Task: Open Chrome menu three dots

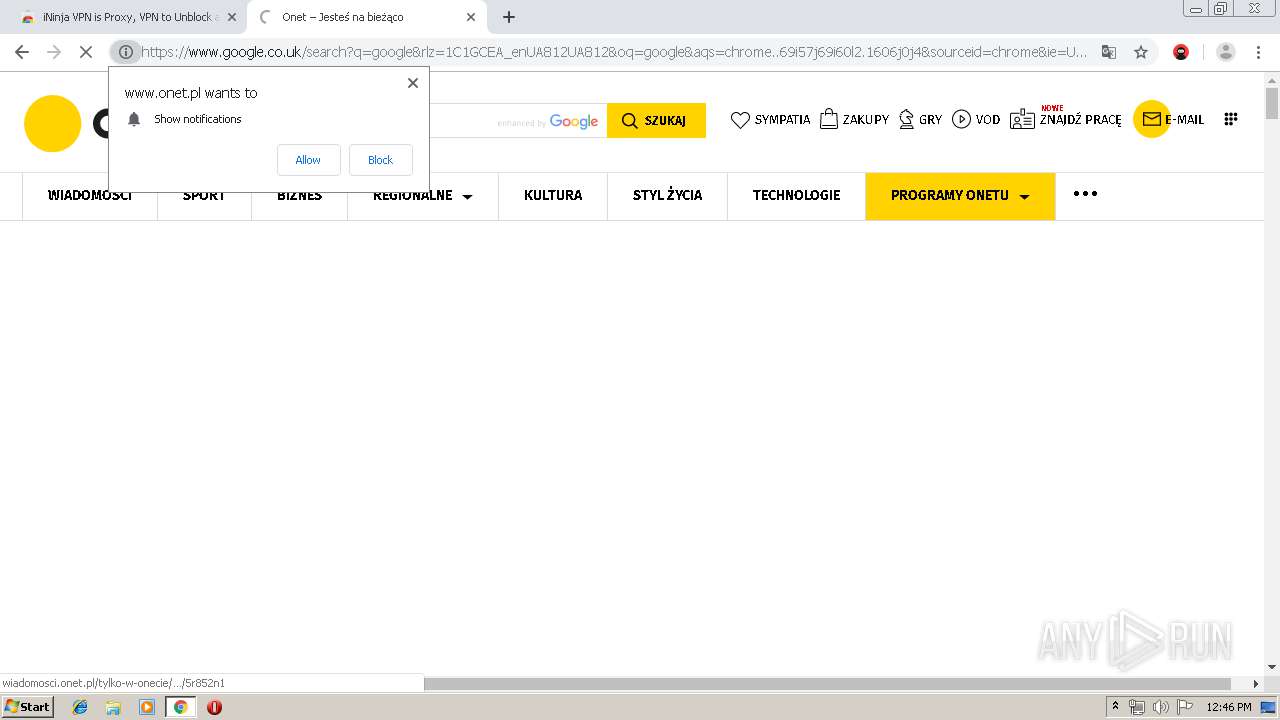Action: 1256,52
